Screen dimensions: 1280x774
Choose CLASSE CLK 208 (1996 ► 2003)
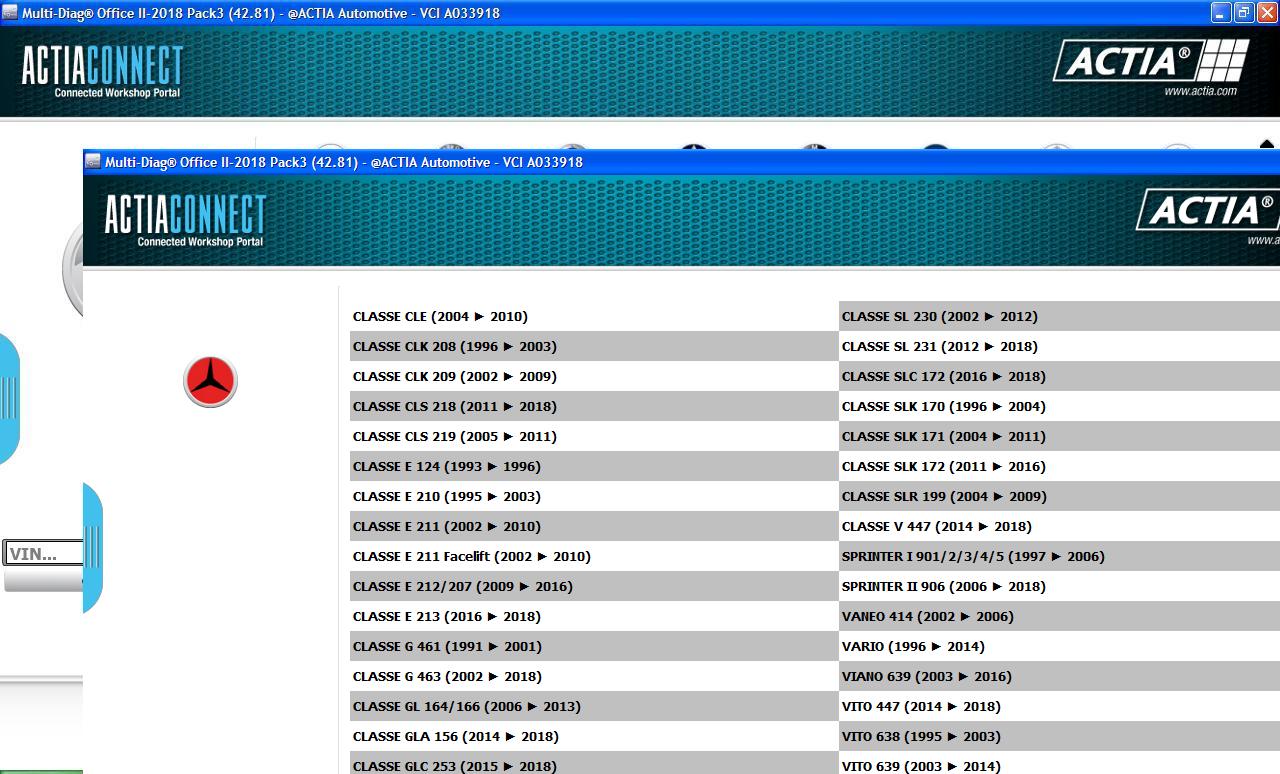594,346
